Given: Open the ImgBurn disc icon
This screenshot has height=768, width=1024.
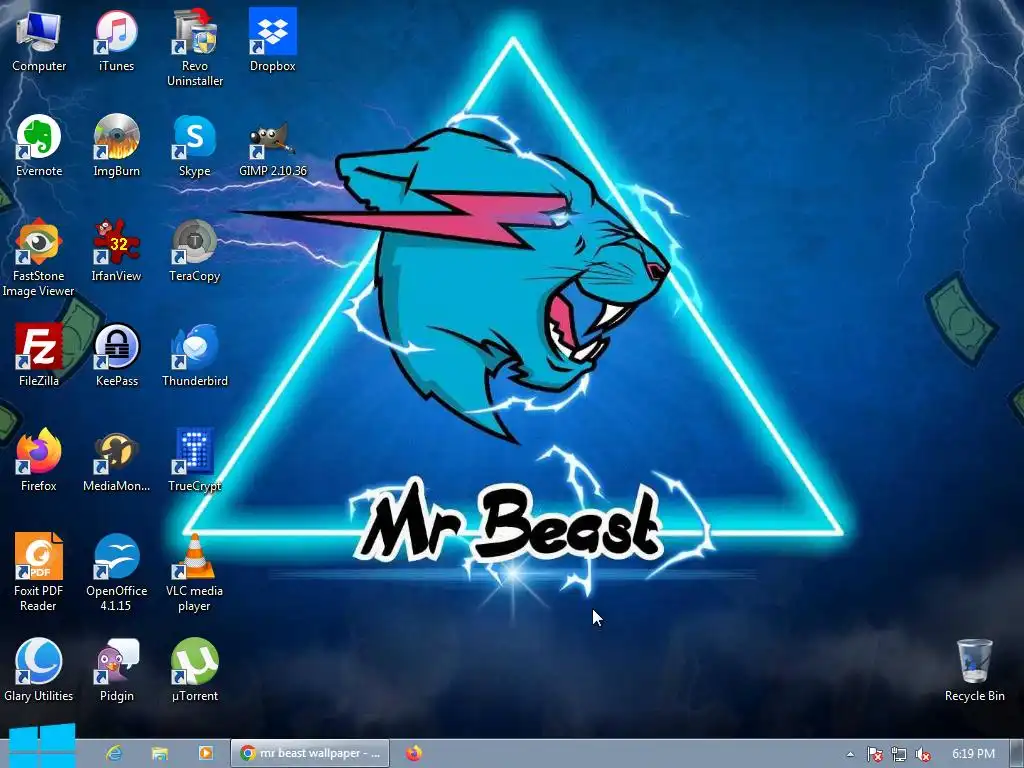Looking at the screenshot, I should (116, 145).
